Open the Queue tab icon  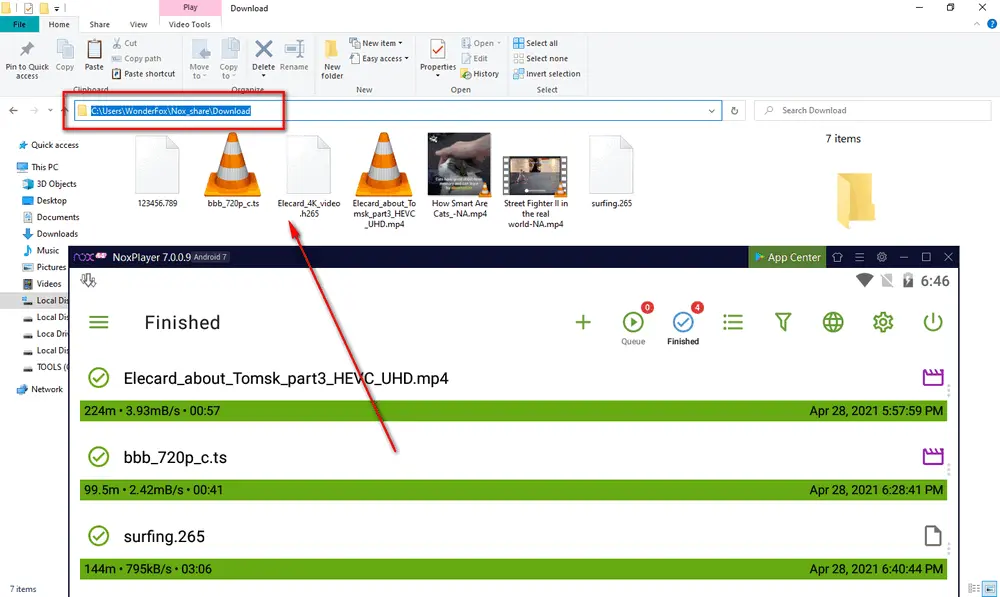click(633, 322)
